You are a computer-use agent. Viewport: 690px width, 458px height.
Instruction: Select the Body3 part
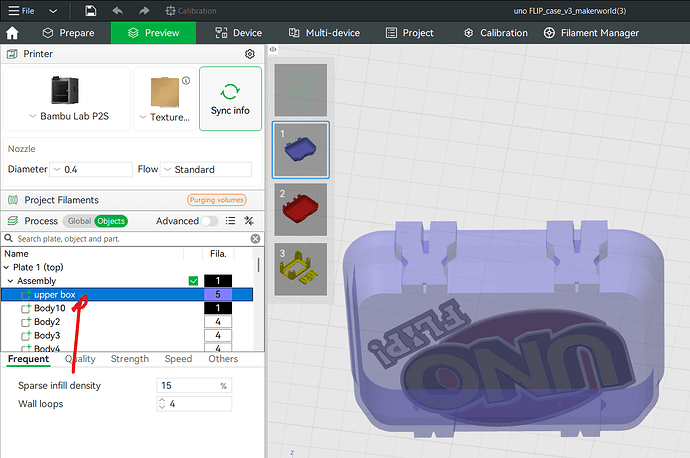47,335
